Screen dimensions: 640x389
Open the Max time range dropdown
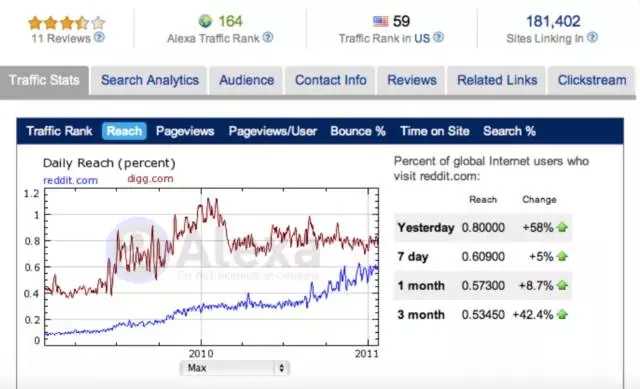[x=234, y=368]
